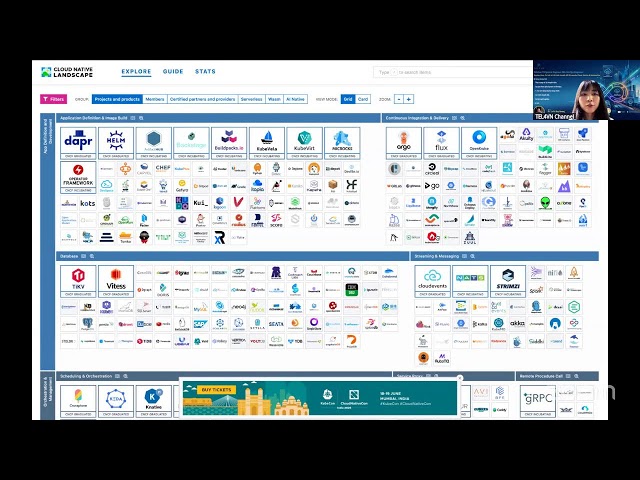Viewport: 640px width, 480px height.
Task: Open the cloudevents project card
Action: click(432, 281)
